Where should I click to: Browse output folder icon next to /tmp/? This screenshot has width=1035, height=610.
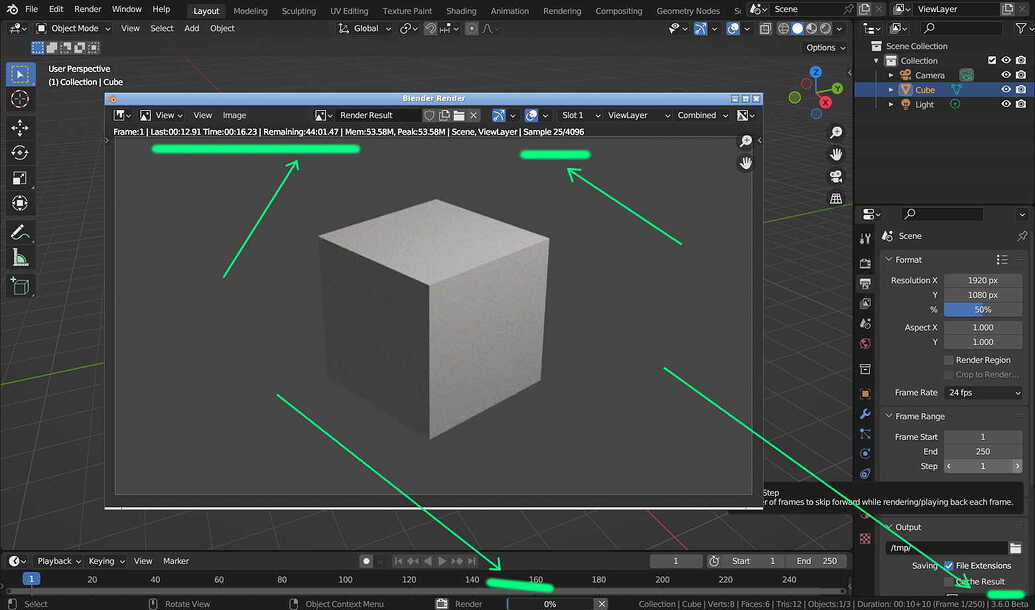[1015, 548]
